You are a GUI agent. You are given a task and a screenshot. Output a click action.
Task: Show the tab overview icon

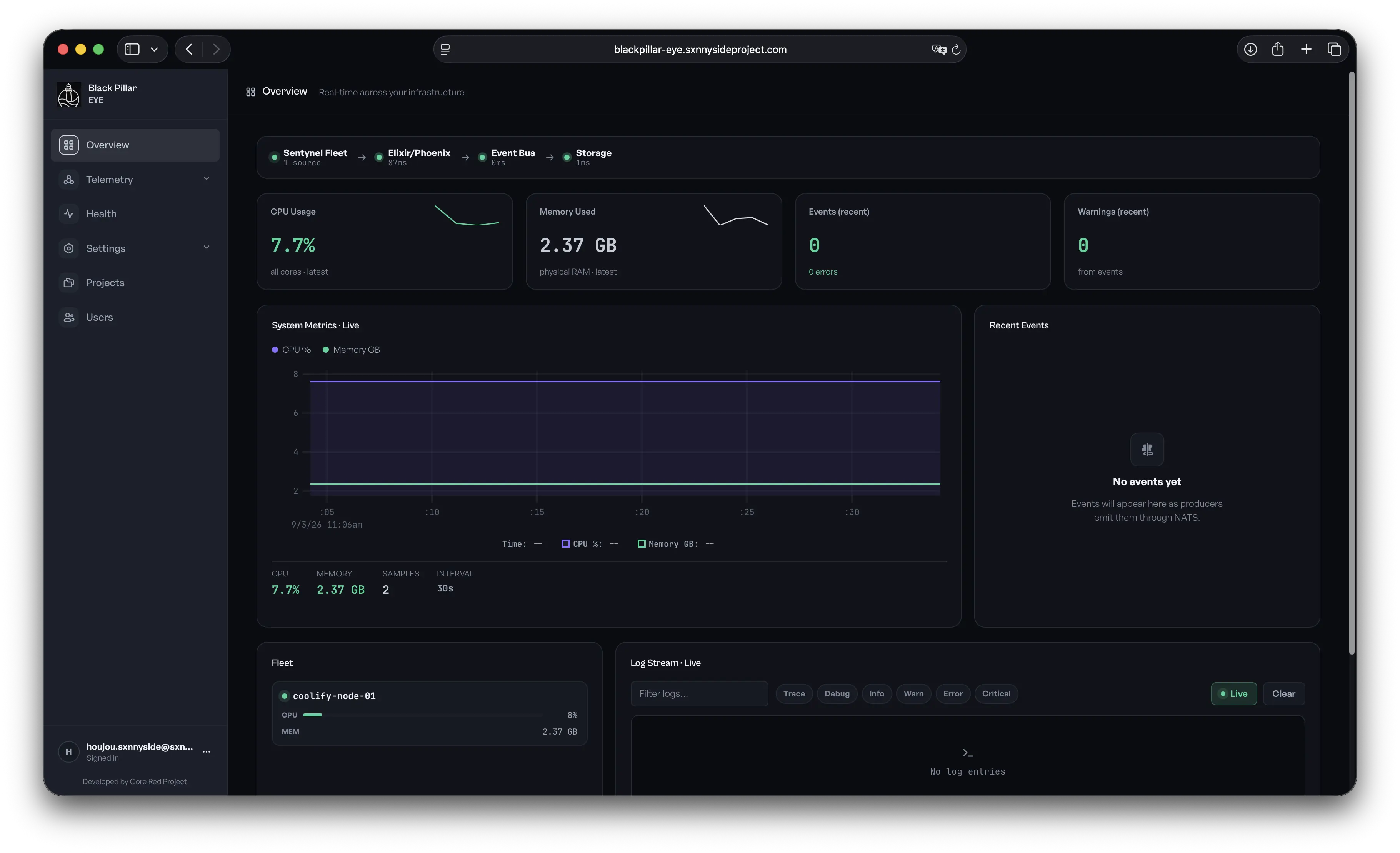[1334, 50]
